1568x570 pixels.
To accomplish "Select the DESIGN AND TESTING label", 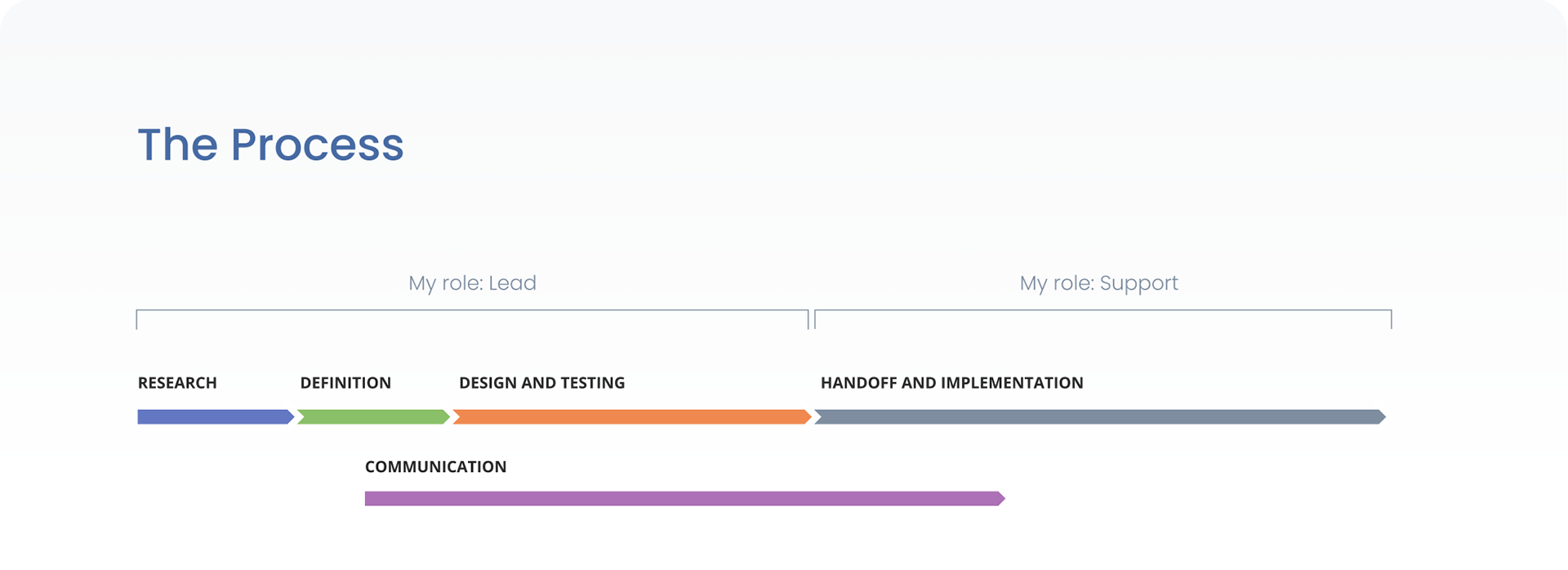I will point(541,383).
